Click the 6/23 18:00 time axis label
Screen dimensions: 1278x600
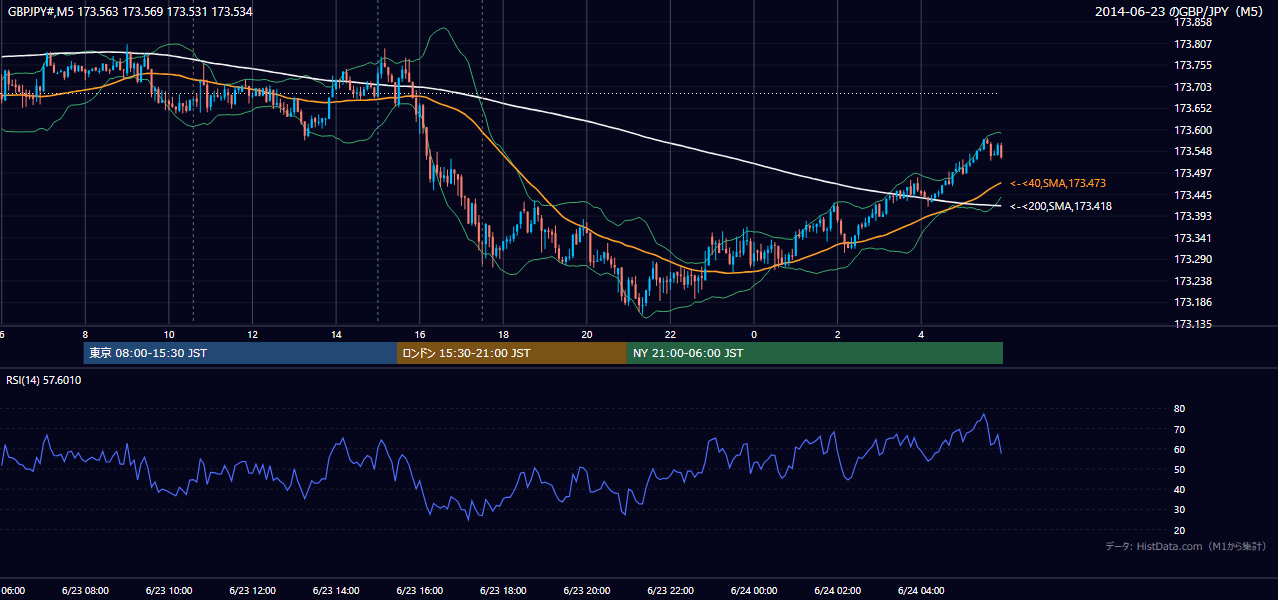(503, 591)
